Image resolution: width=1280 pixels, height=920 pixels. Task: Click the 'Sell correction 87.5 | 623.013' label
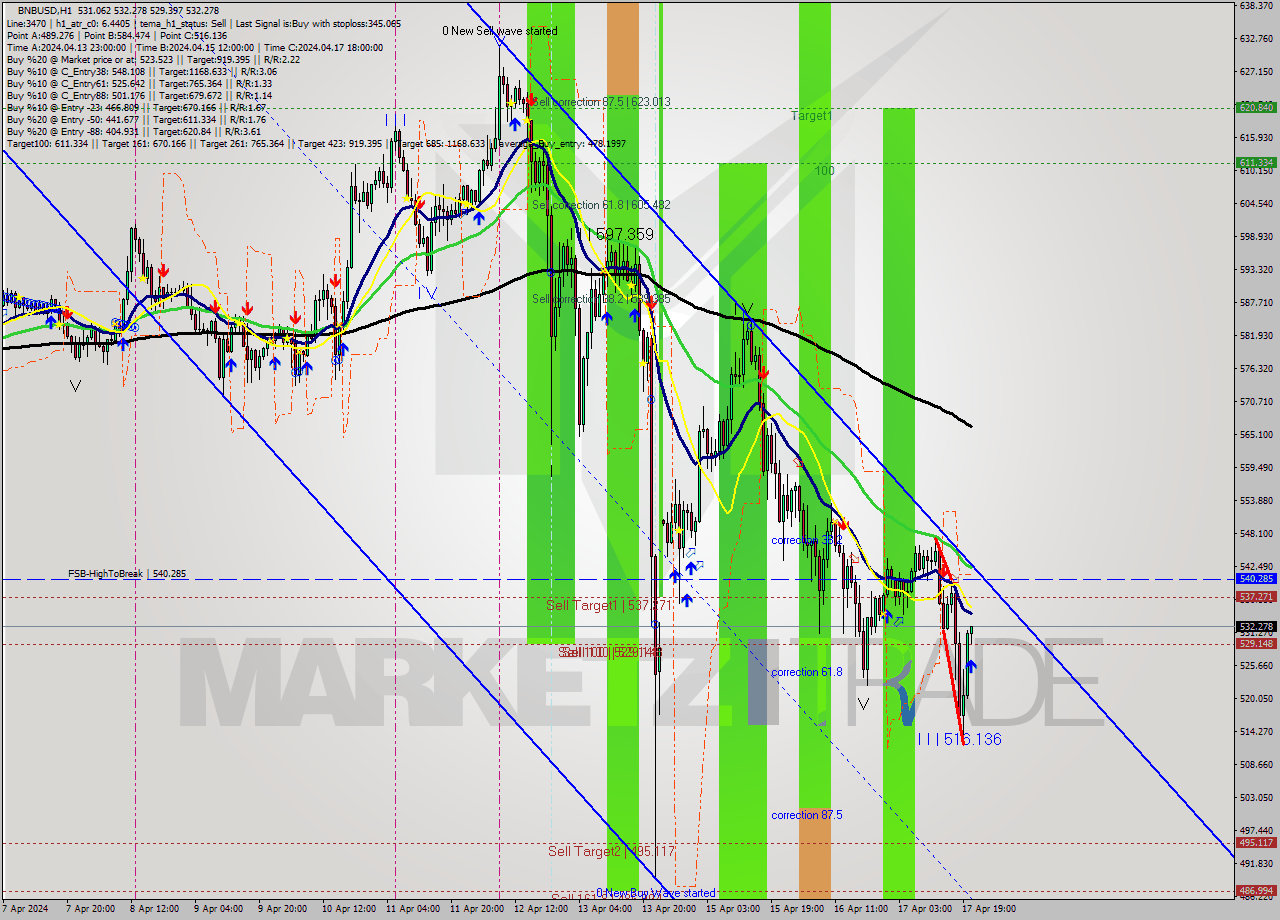(600, 102)
